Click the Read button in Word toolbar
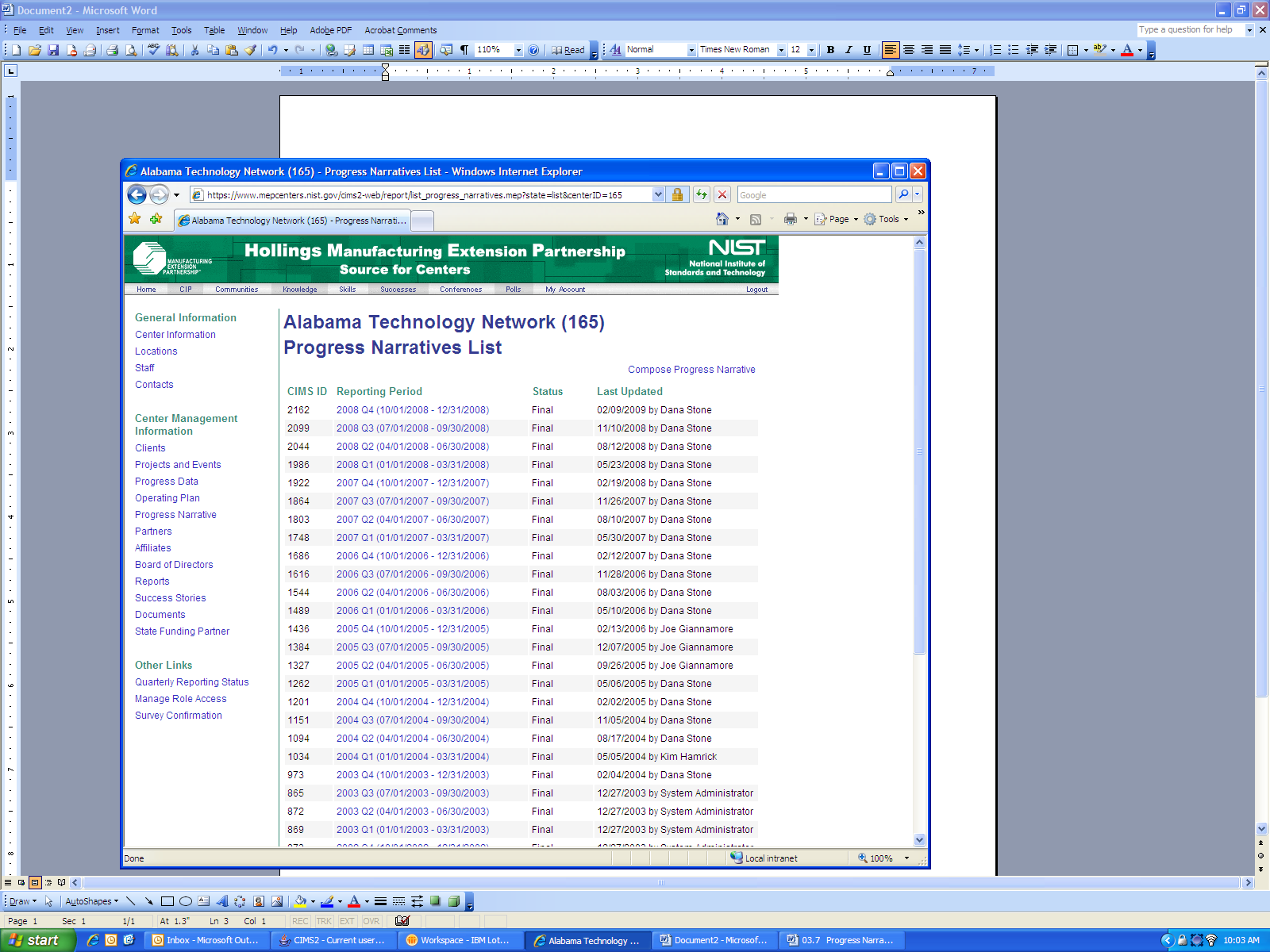The image size is (1270, 952). point(568,50)
